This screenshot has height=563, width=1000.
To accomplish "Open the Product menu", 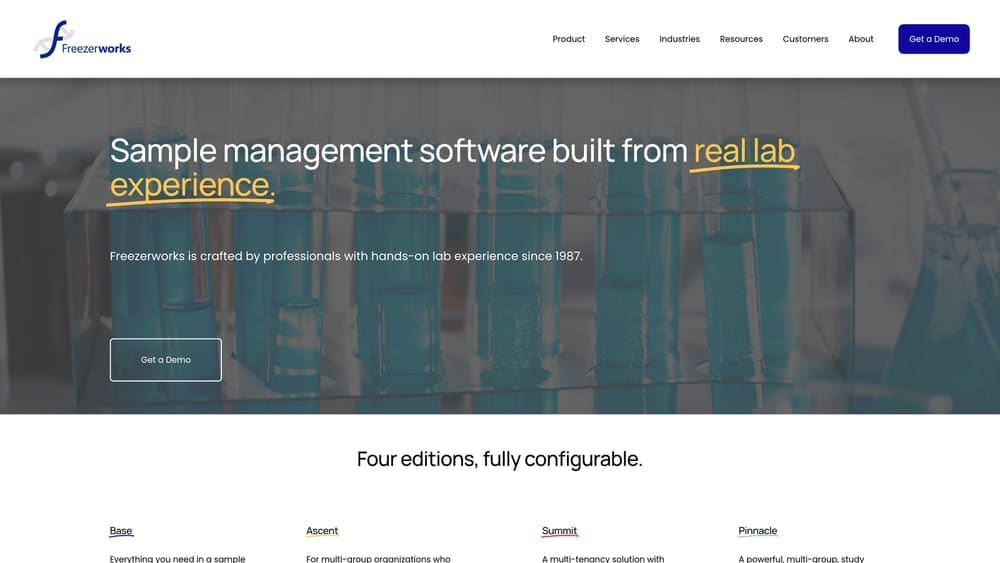I will tap(568, 39).
